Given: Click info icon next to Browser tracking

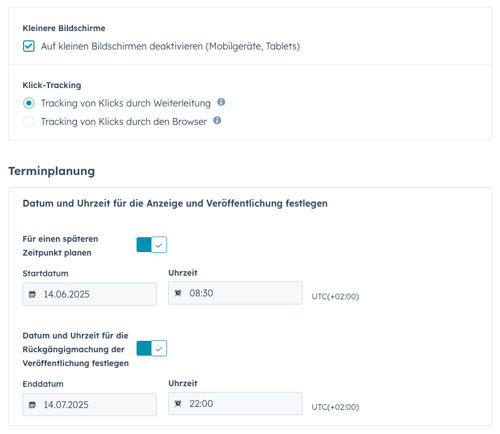Looking at the screenshot, I should pos(217,120).
